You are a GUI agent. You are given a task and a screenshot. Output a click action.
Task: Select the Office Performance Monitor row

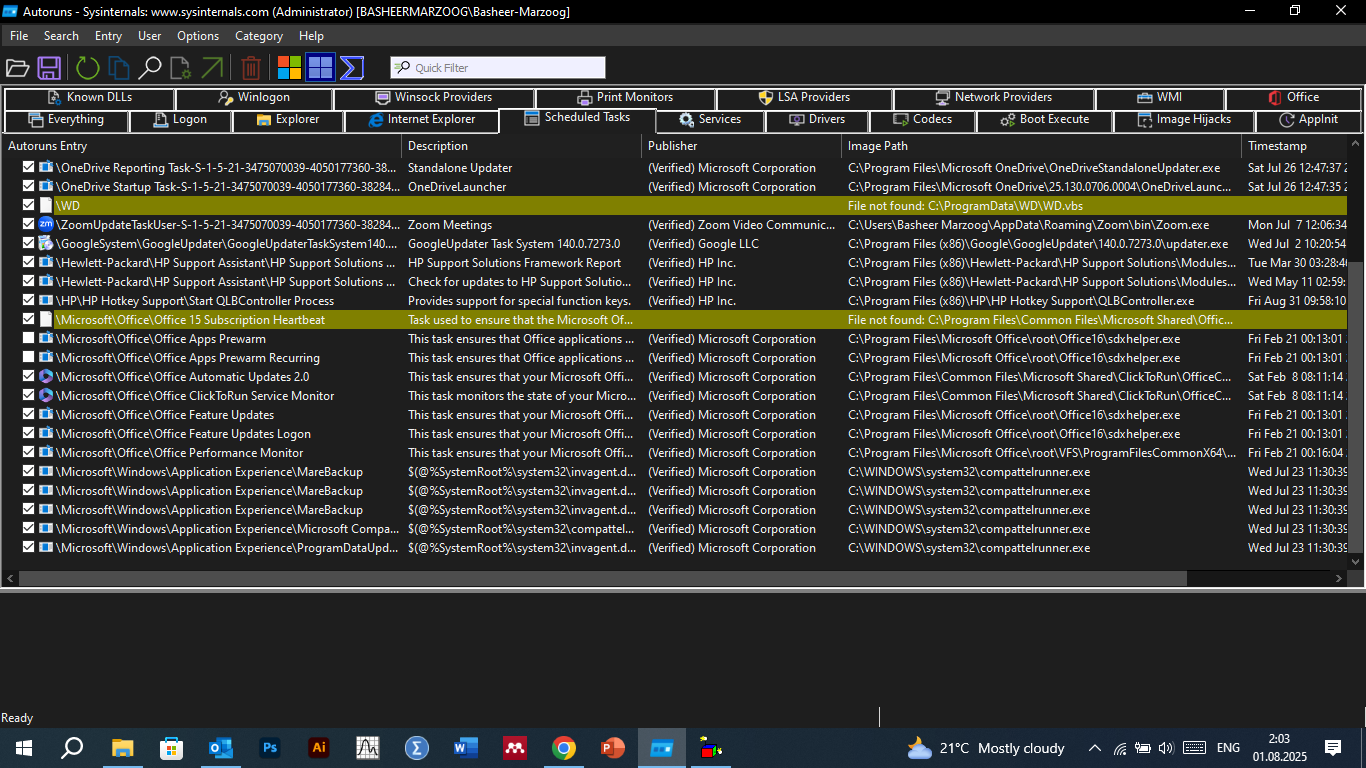click(x=676, y=453)
